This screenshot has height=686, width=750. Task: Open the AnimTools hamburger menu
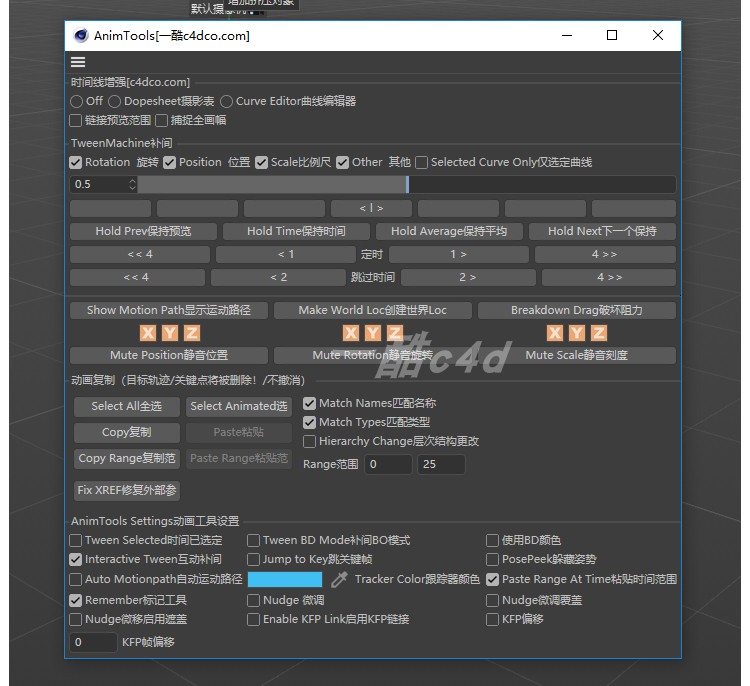78,62
